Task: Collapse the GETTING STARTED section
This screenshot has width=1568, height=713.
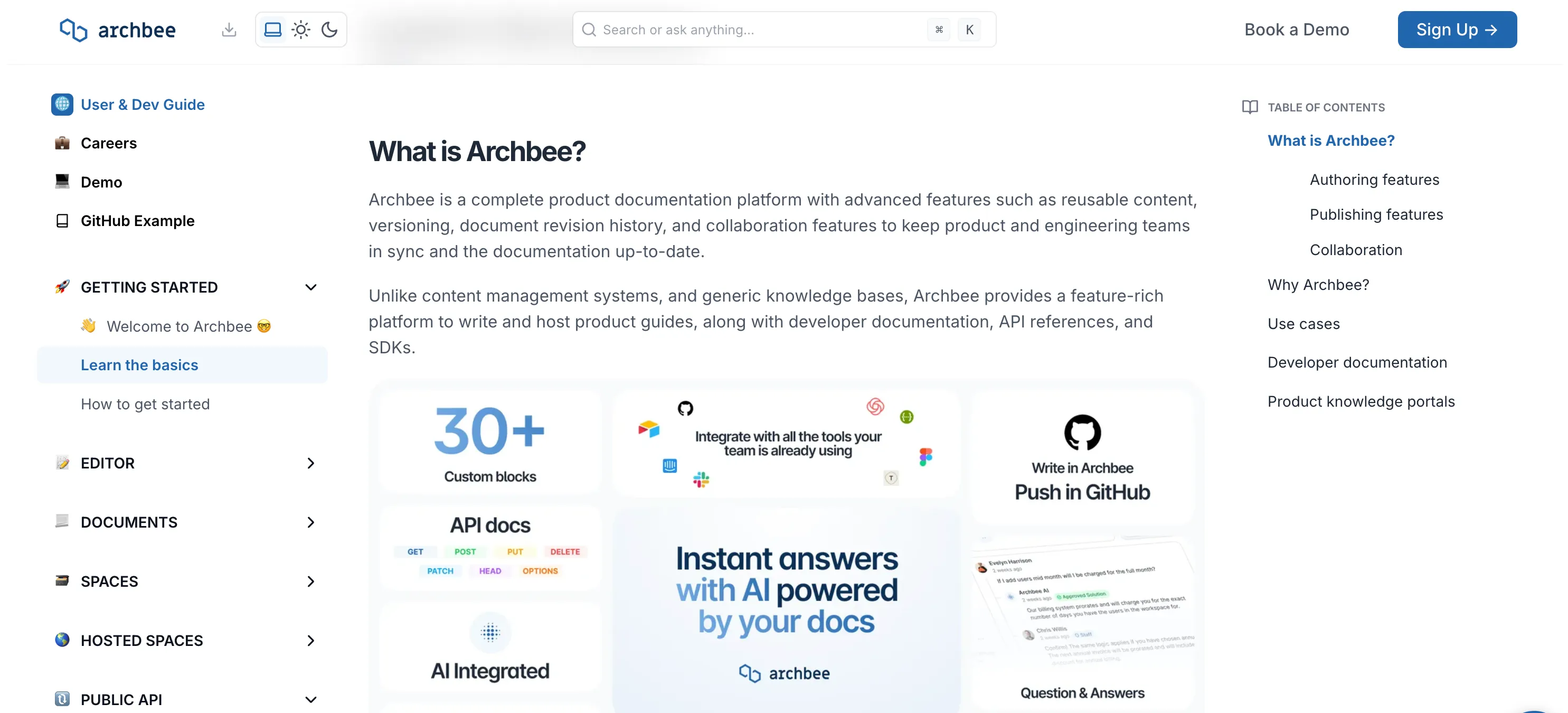Action: (x=310, y=287)
